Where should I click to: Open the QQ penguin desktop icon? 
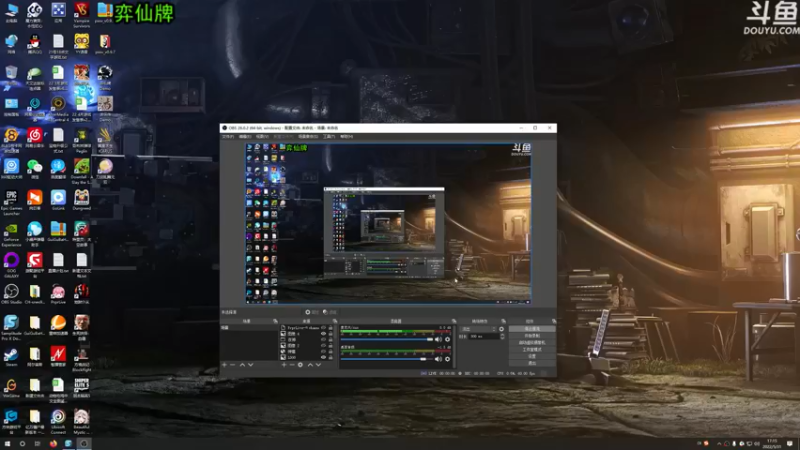pos(35,44)
